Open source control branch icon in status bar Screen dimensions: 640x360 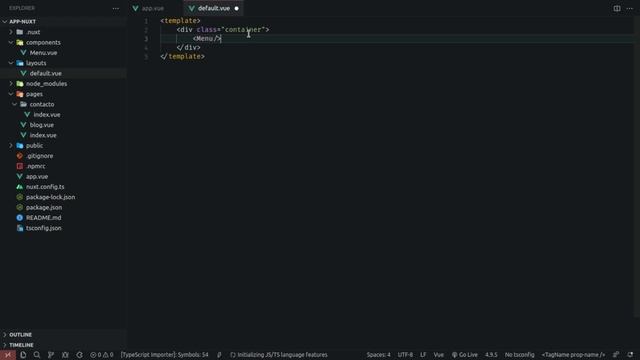pyautogui.click(x=51, y=355)
